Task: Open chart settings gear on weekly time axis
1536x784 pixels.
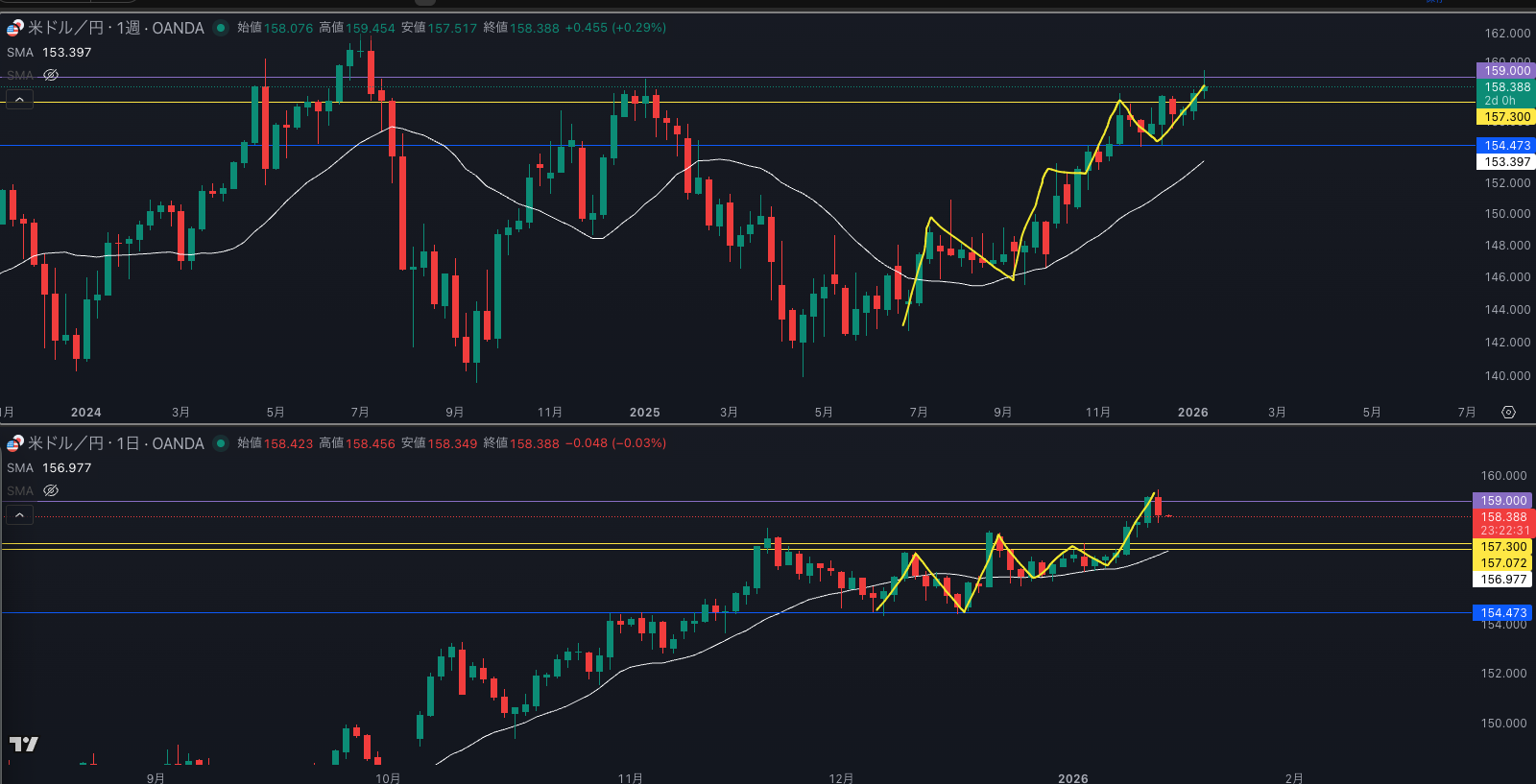Action: pos(1508,413)
